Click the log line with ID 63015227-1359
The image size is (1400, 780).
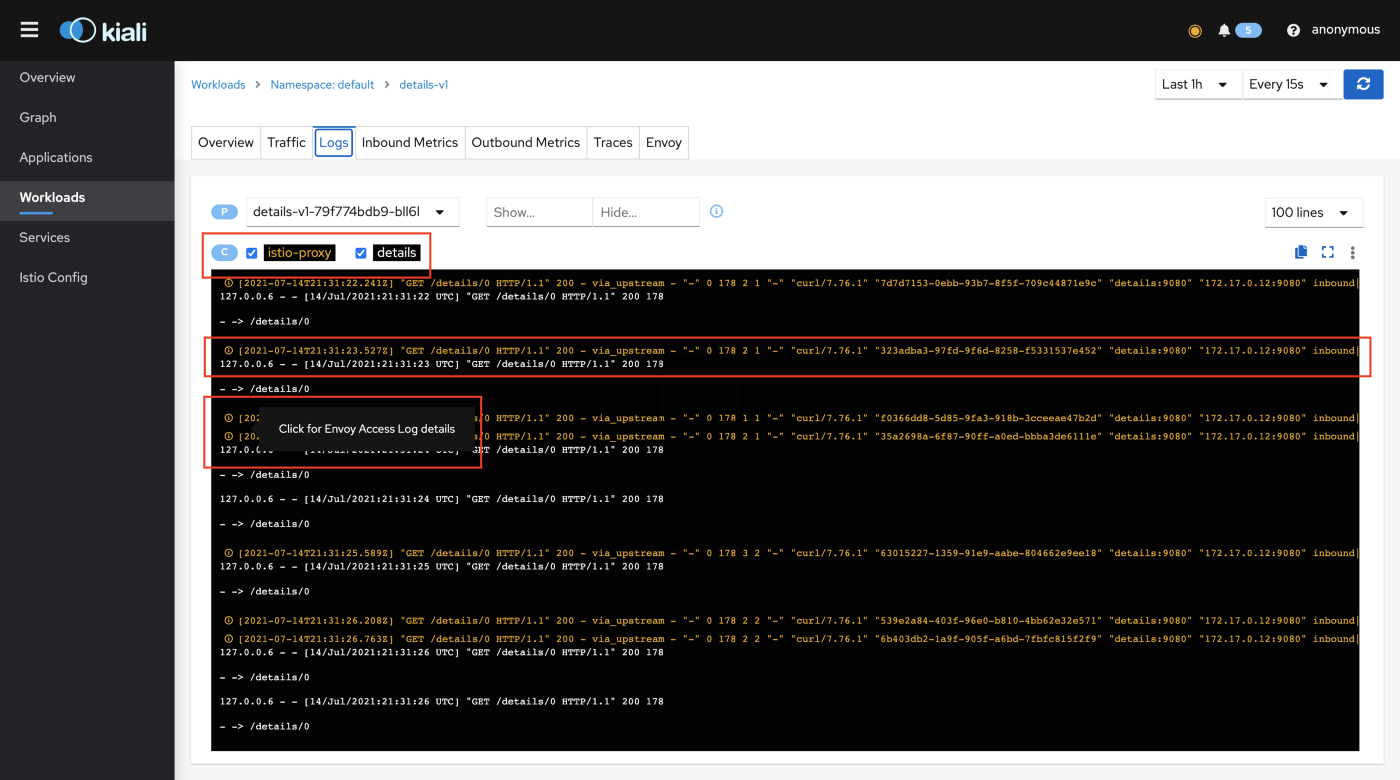pos(790,553)
